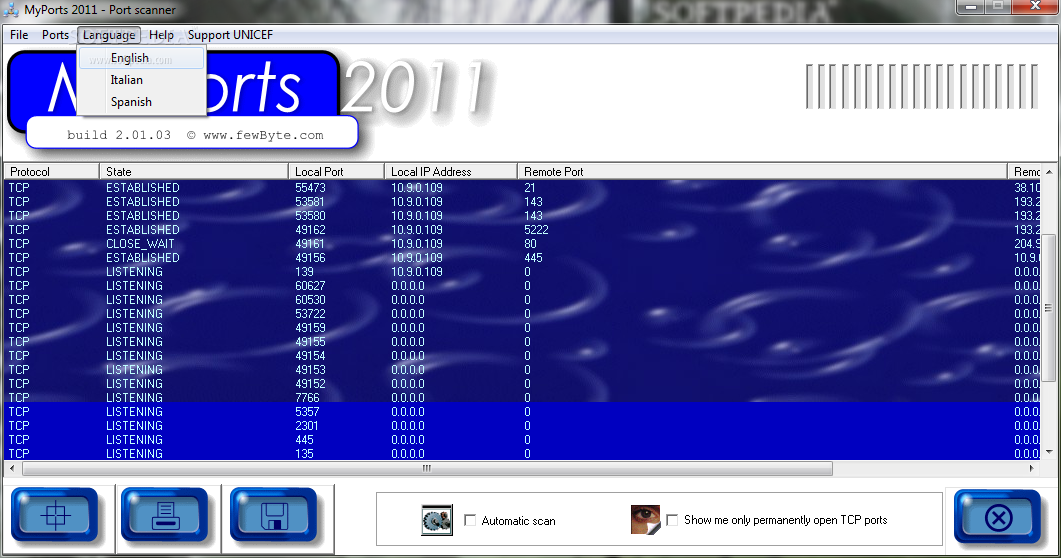Open the Support UNICEF menu
The height and width of the screenshot is (558, 1061).
230,34
